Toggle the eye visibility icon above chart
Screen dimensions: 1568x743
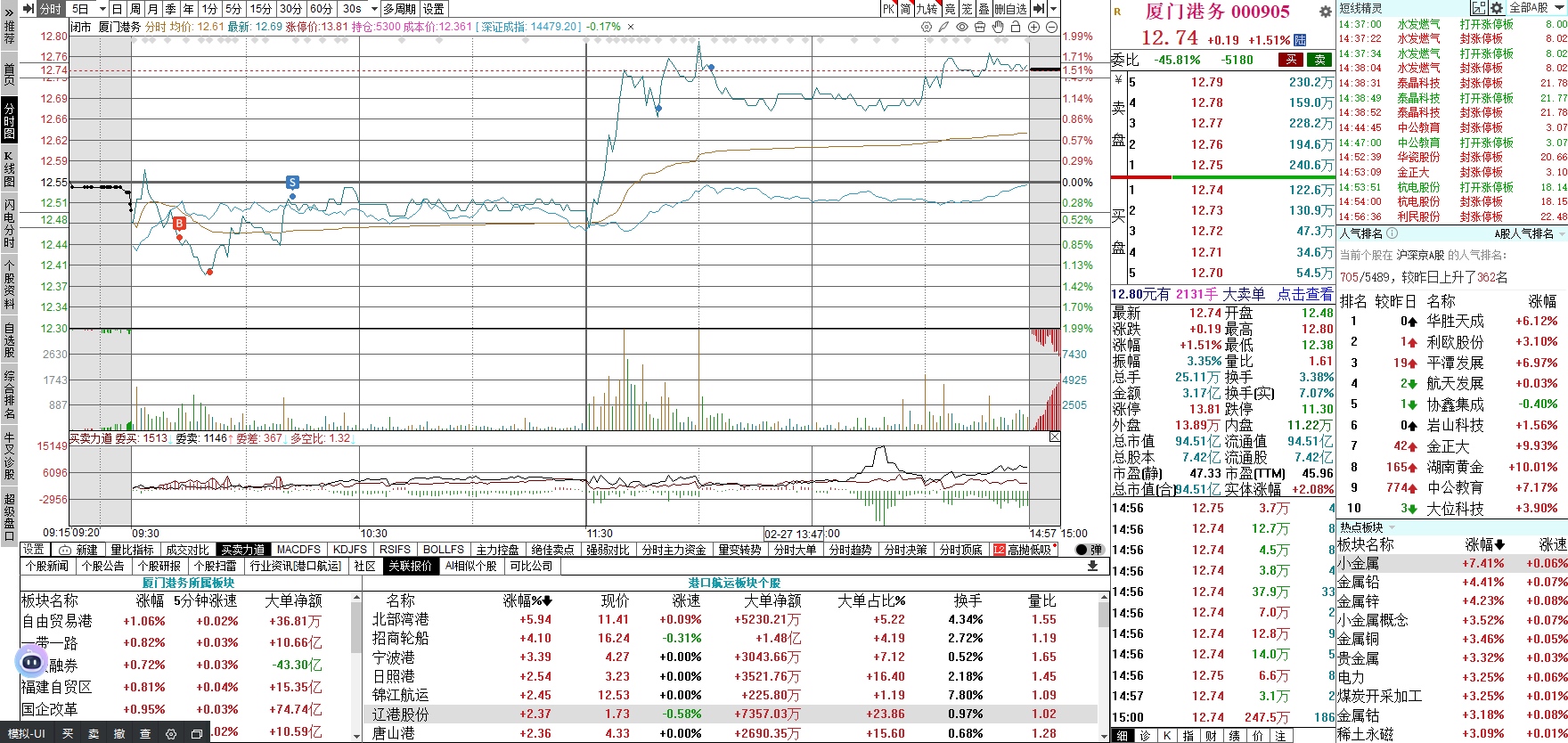pyautogui.click(x=962, y=27)
